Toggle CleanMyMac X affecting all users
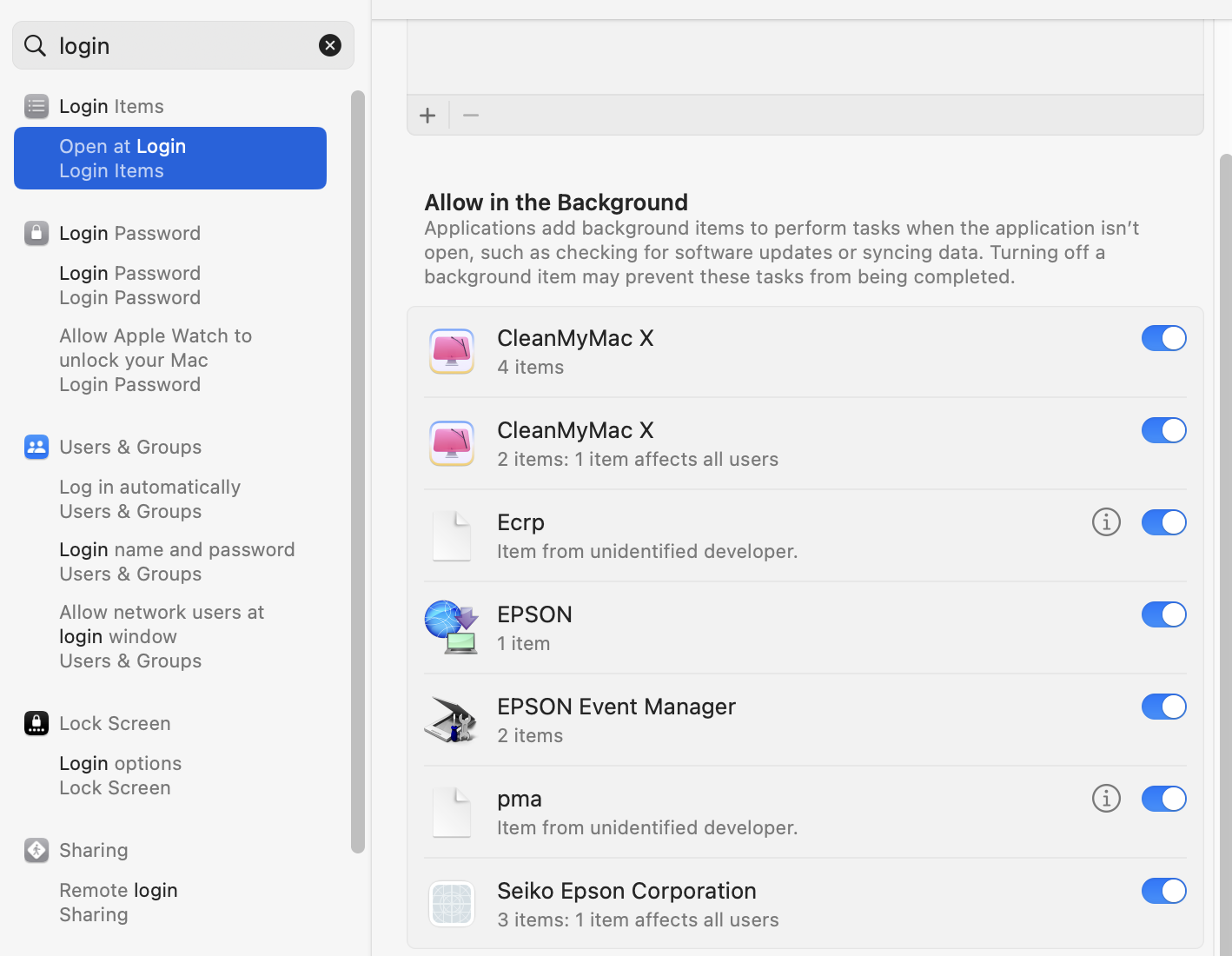The image size is (1232, 956). (x=1164, y=430)
